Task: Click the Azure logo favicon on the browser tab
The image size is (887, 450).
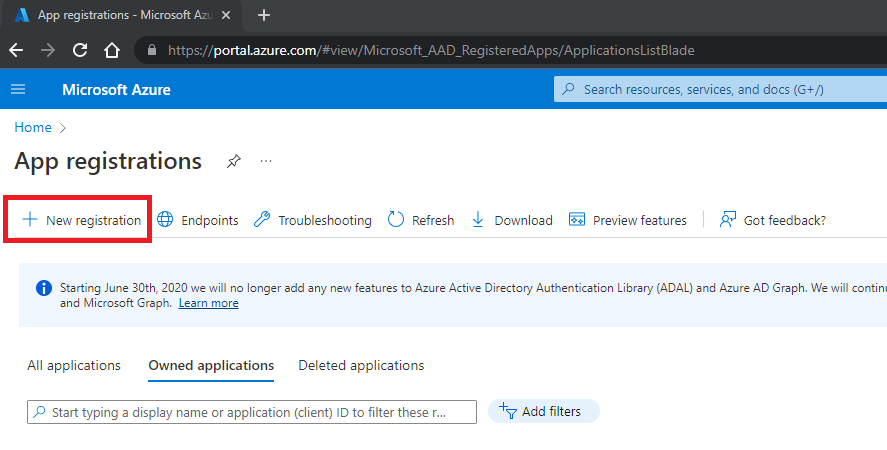Action: click(22, 15)
